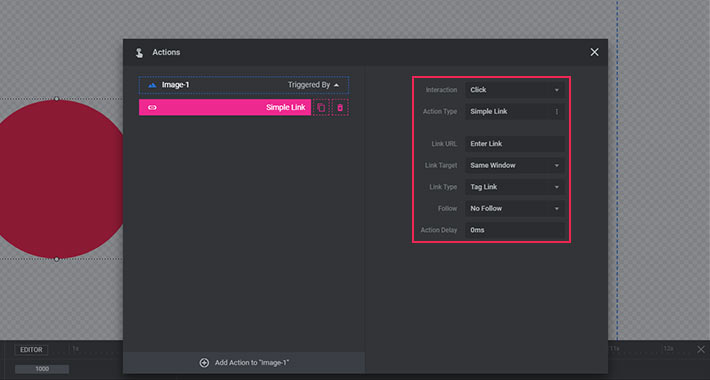Click the EDITOR button in timeline
The width and height of the screenshot is (710, 380).
(x=31, y=350)
